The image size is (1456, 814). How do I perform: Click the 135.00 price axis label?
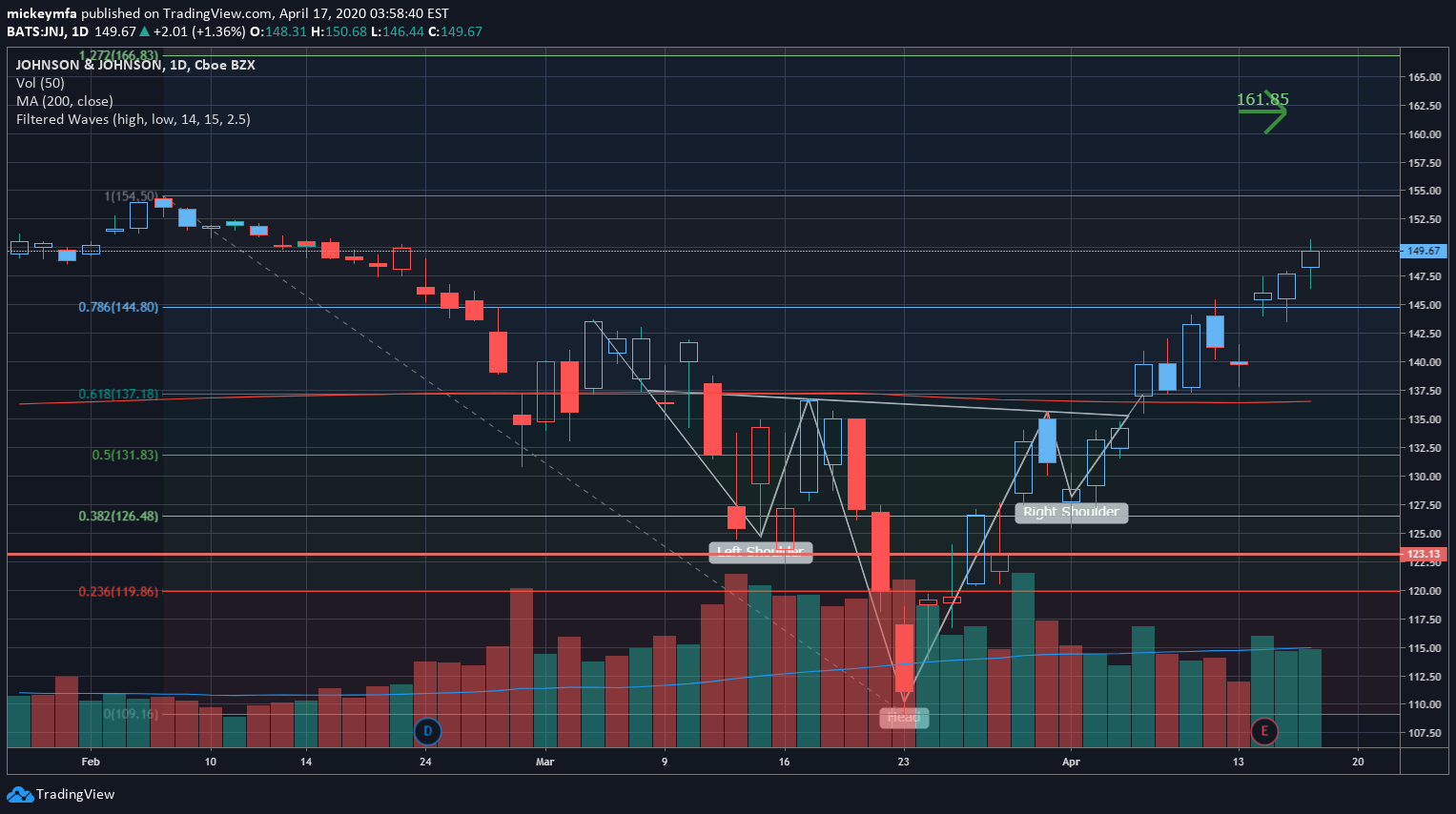click(1424, 419)
